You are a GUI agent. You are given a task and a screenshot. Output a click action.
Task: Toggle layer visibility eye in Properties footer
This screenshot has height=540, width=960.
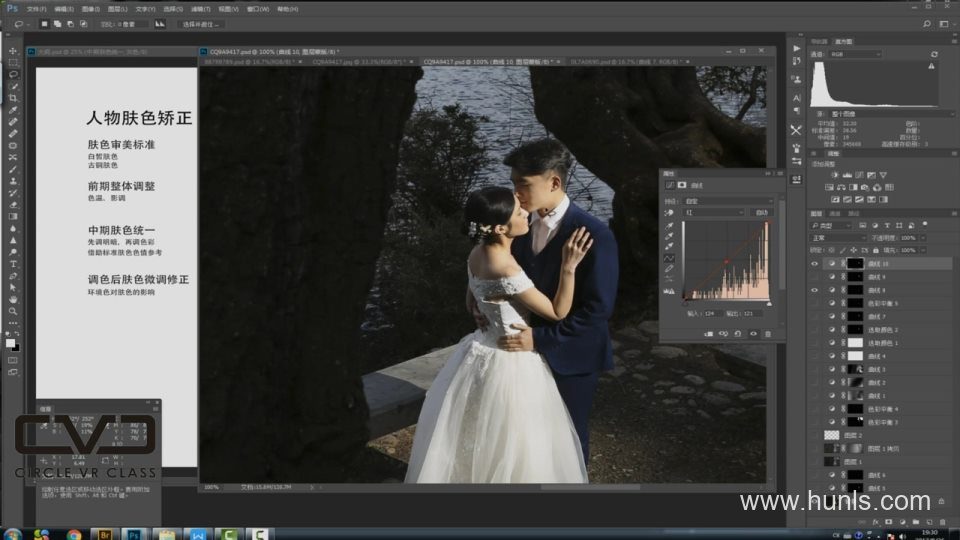(753, 334)
